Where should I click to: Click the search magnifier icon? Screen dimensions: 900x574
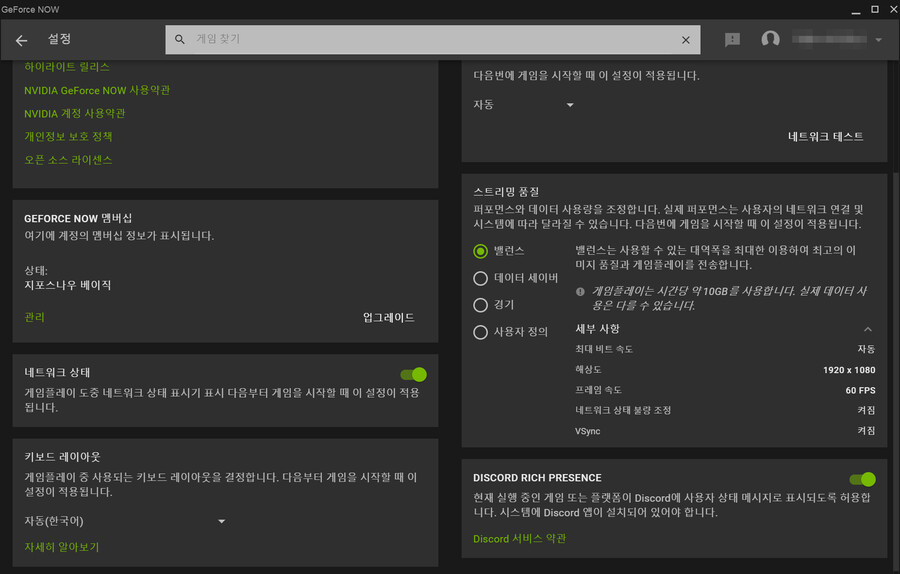(x=180, y=40)
